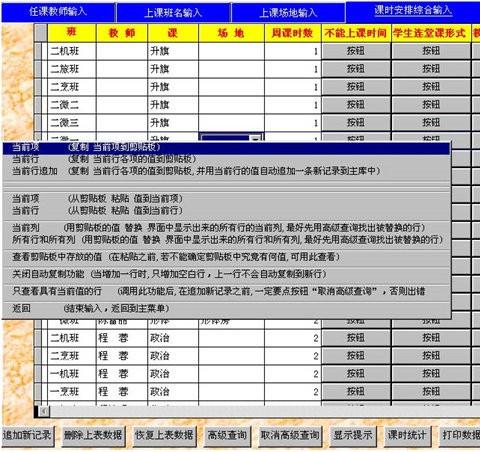Image resolution: width=480 pixels, height=452 pixels.
Task: Click 不能上课时间 按钮 in 二机班 升旗 row
Action: click(356, 51)
